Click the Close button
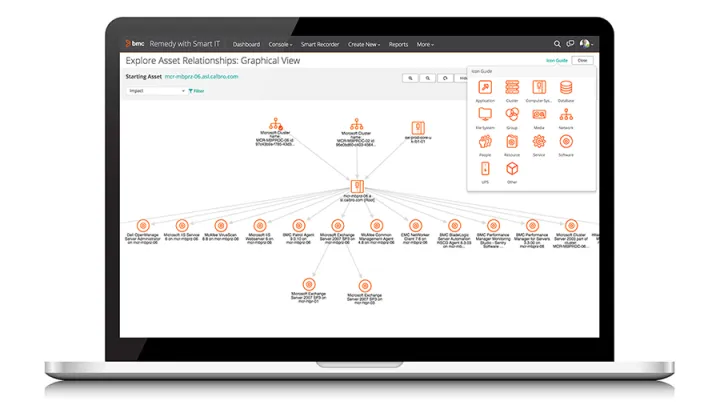720x413 pixels. [584, 61]
